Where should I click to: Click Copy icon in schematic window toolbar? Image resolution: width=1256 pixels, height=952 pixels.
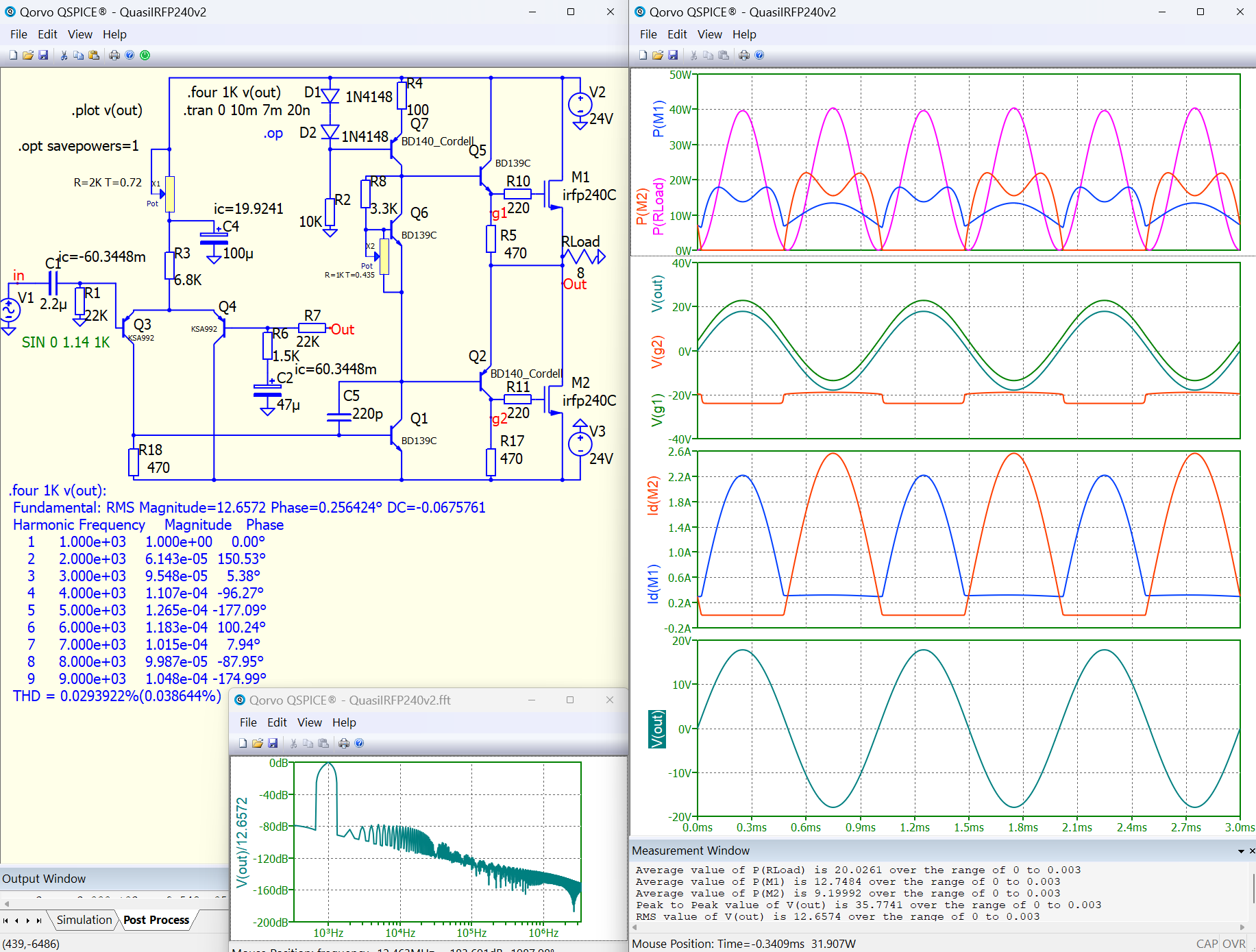click(79, 56)
